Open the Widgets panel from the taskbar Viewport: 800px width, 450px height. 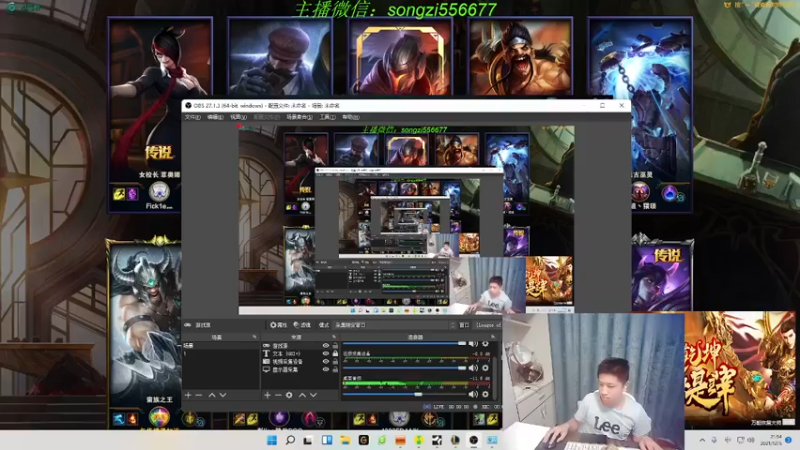[x=327, y=440]
